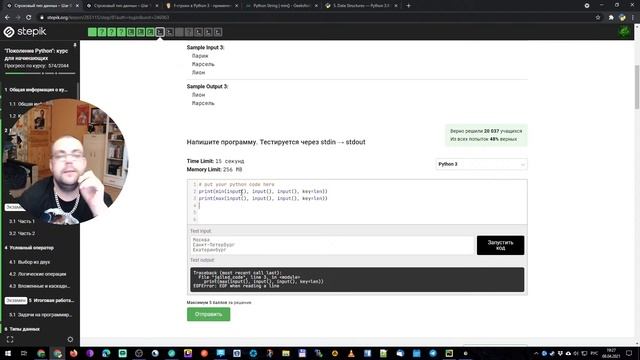
Task: Open Firefox from the taskbar
Action: pyautogui.click(x=73, y=353)
